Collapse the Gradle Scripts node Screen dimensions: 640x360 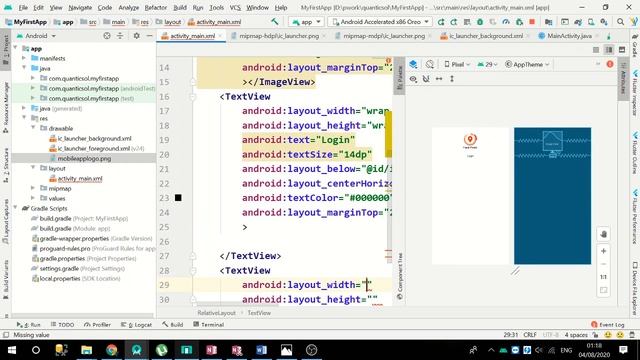pyautogui.click(x=16, y=208)
